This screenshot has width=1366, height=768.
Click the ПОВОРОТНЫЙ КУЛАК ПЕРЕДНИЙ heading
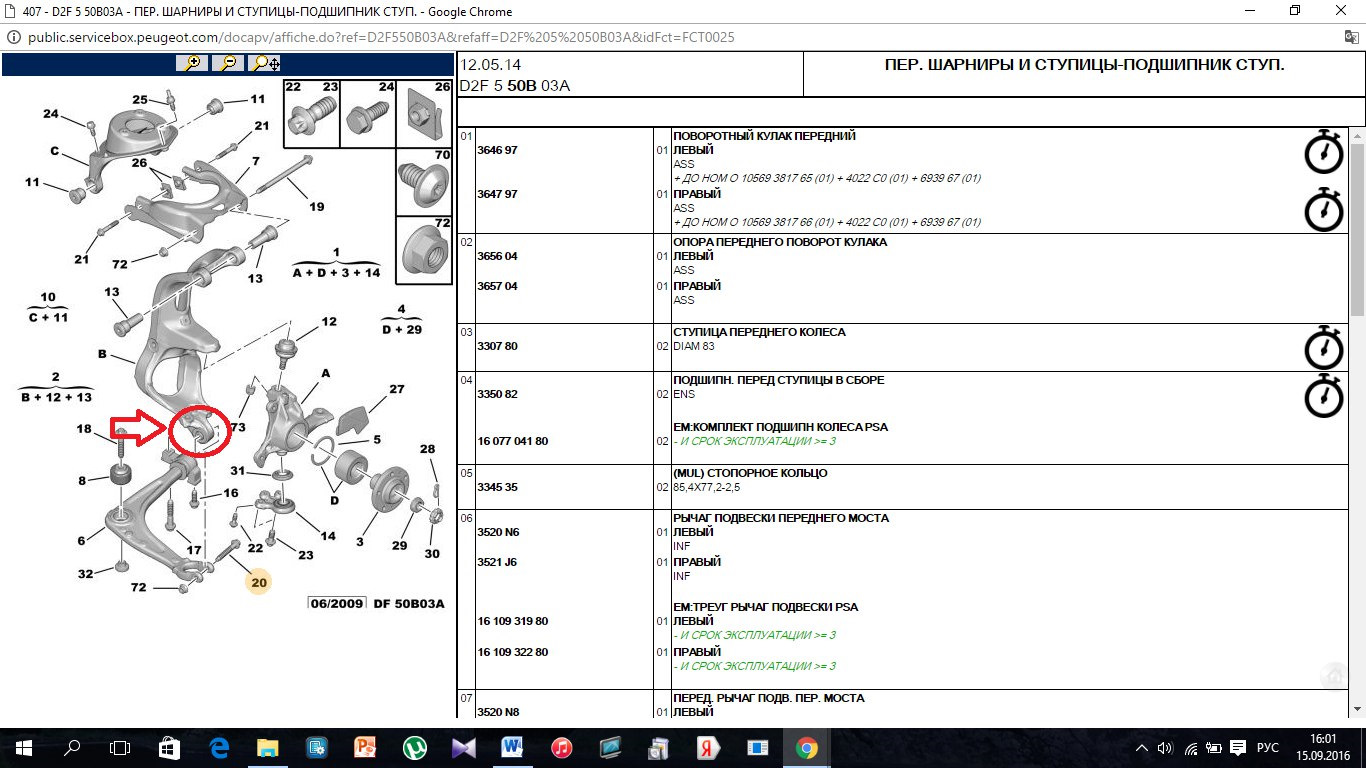pyautogui.click(x=765, y=136)
